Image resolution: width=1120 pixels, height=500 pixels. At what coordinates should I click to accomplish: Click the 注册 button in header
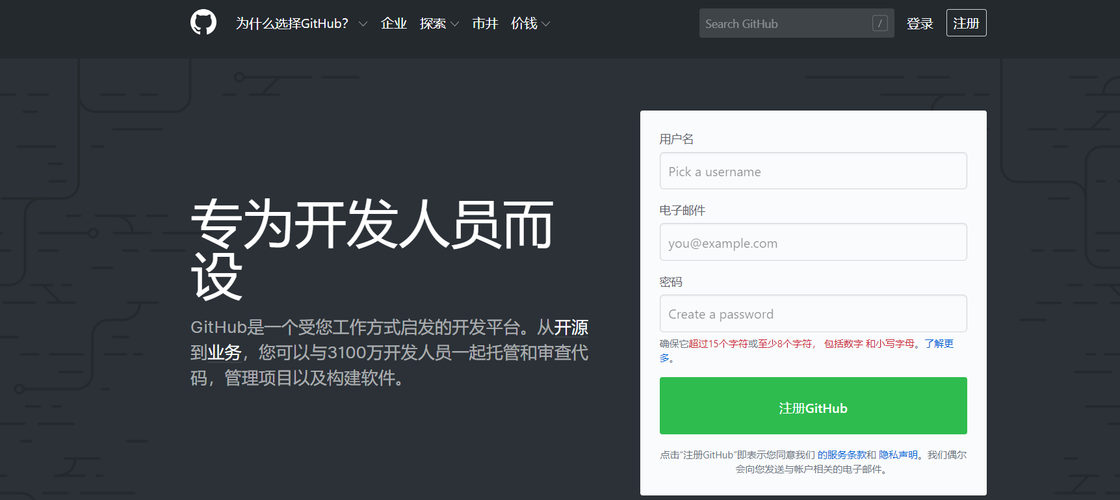(x=966, y=23)
